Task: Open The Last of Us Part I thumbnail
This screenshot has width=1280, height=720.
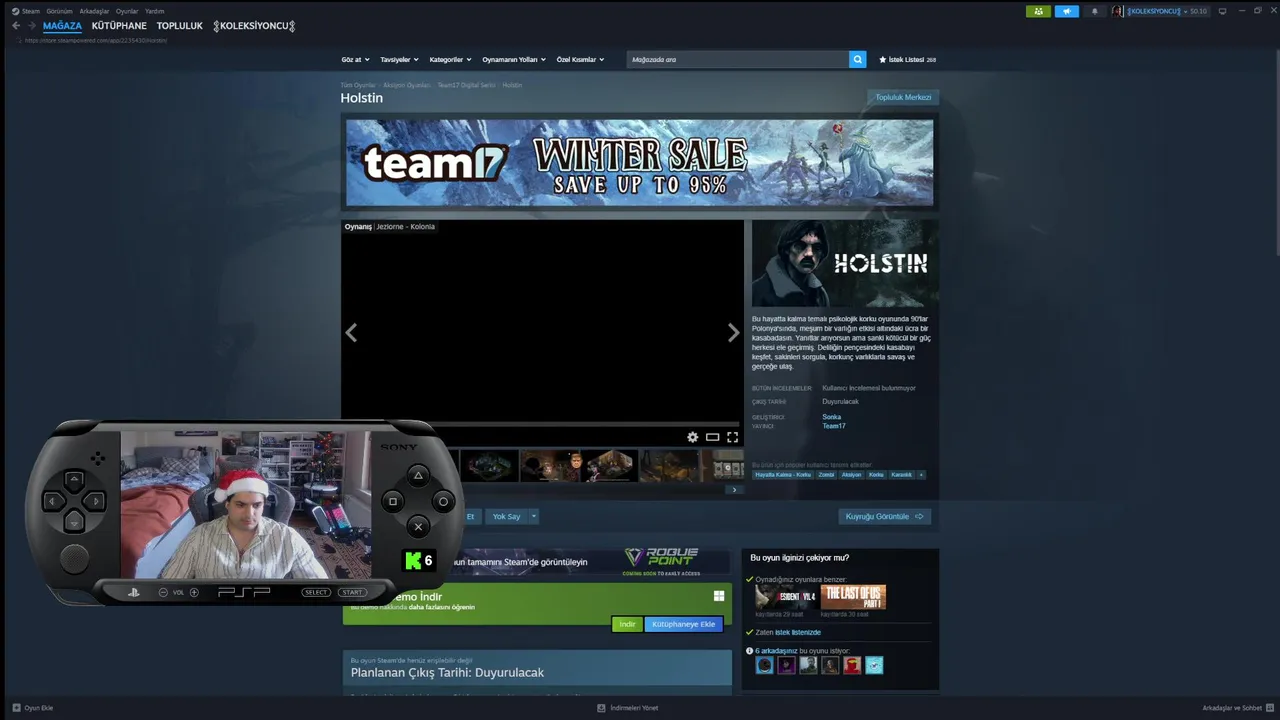Action: point(854,597)
